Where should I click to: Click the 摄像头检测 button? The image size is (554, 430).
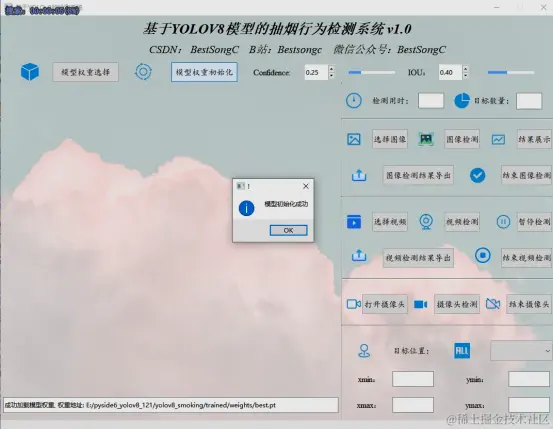pyautogui.click(x=457, y=304)
